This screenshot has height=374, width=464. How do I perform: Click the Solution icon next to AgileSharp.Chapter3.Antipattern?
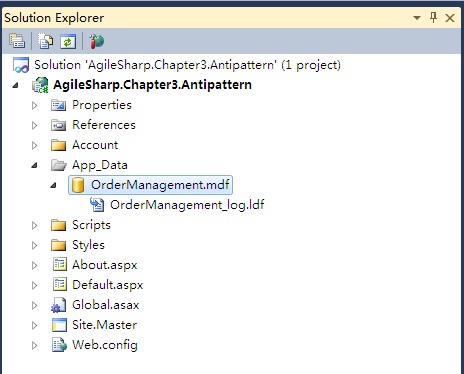pos(21,65)
